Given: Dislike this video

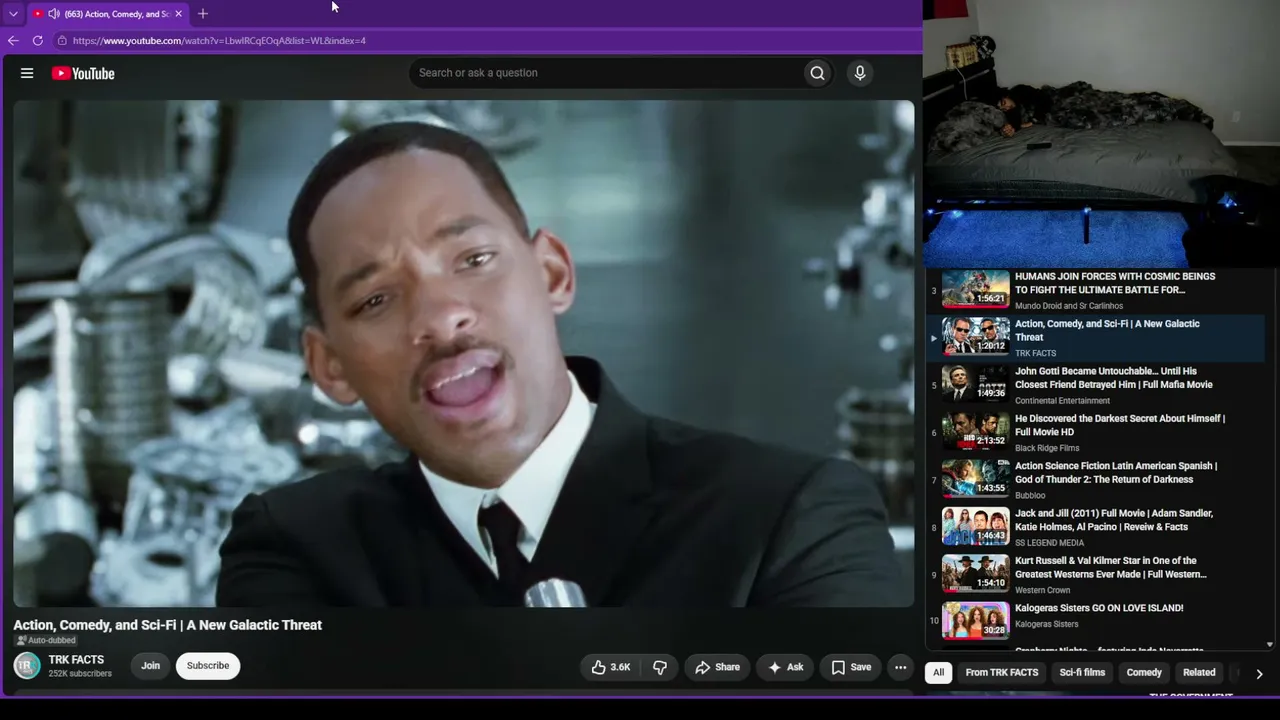Looking at the screenshot, I should [660, 667].
